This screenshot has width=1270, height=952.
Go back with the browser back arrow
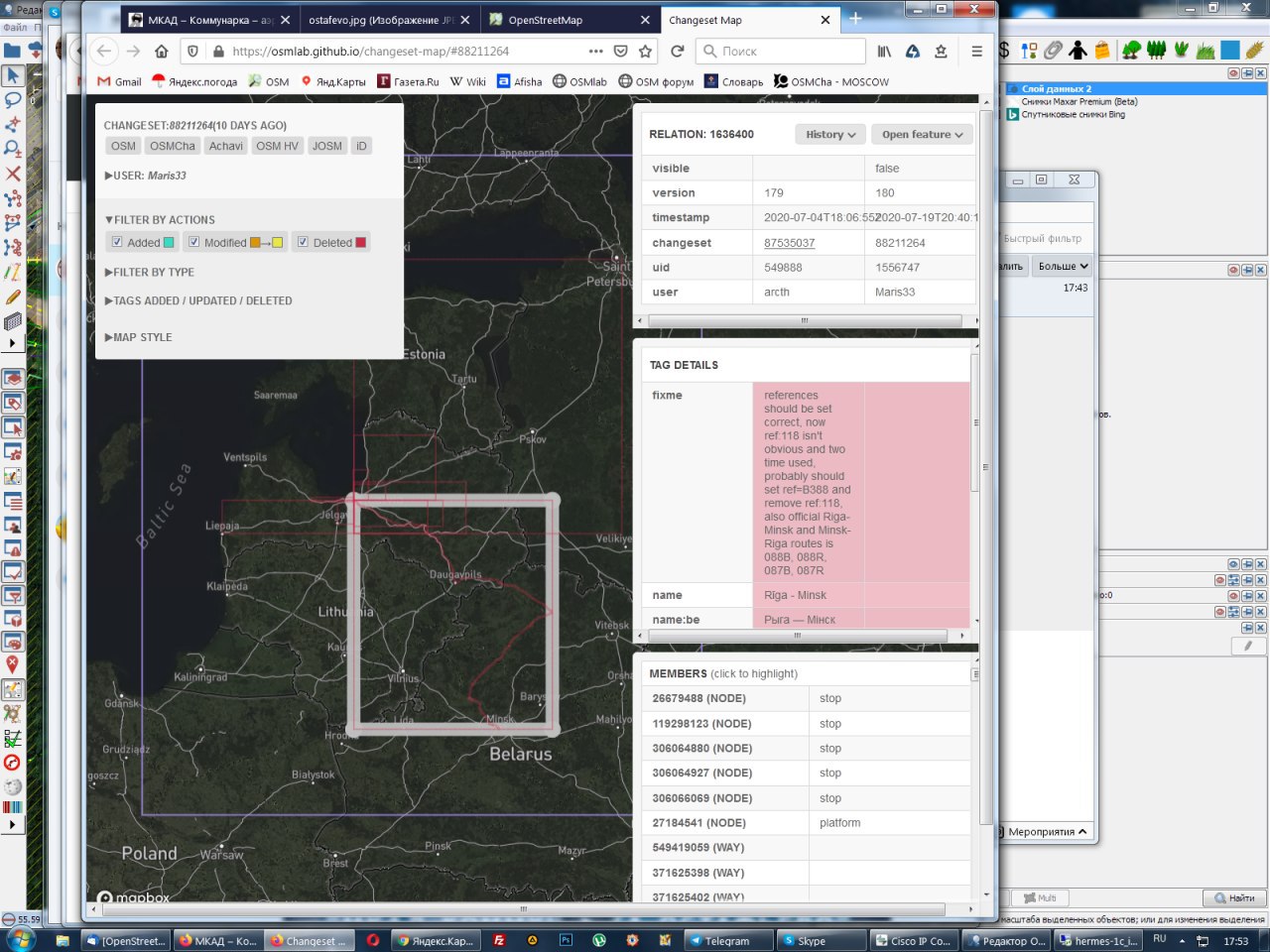pos(104,52)
